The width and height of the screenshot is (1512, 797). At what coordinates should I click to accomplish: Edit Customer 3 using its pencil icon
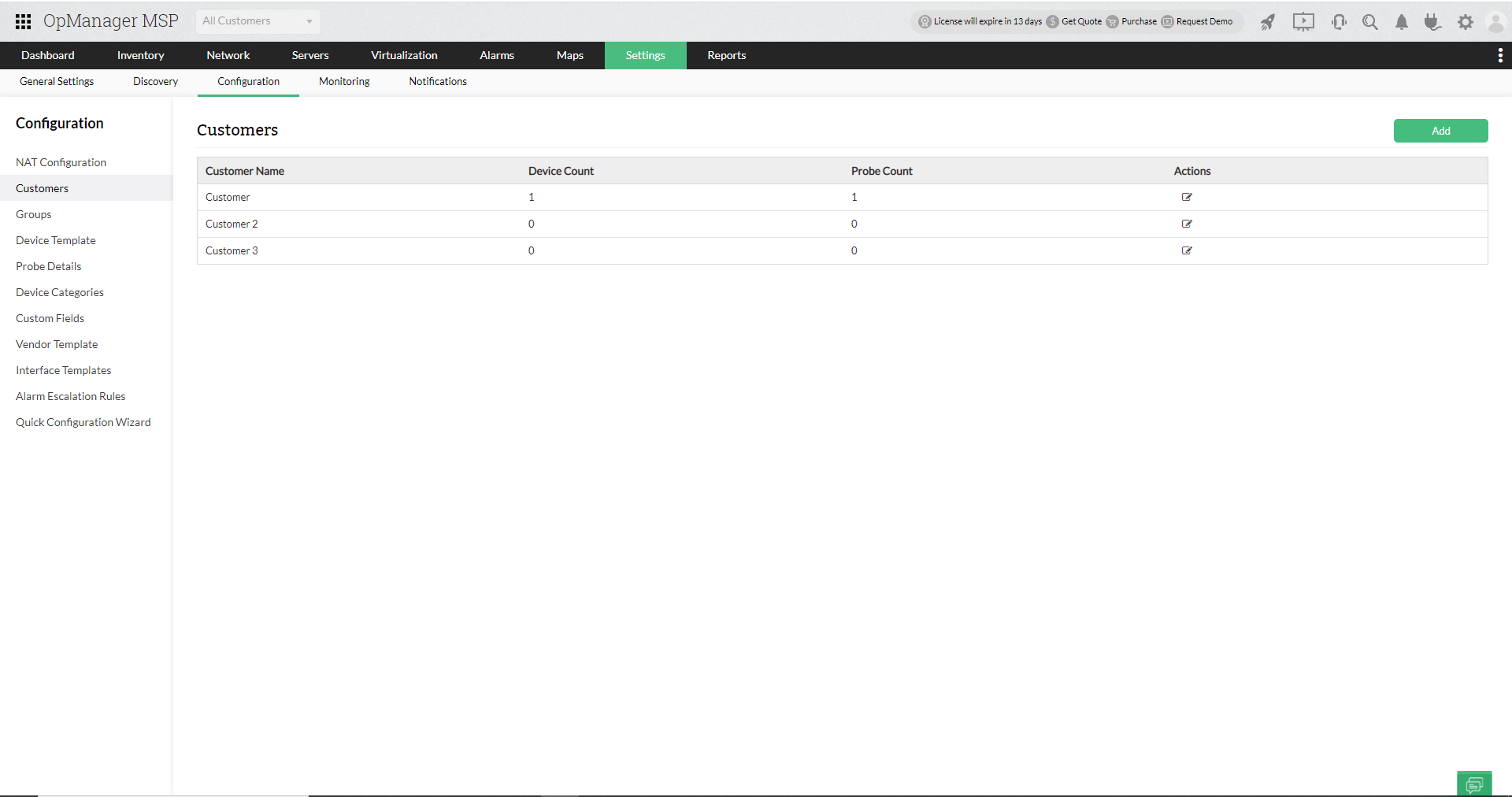(x=1187, y=250)
